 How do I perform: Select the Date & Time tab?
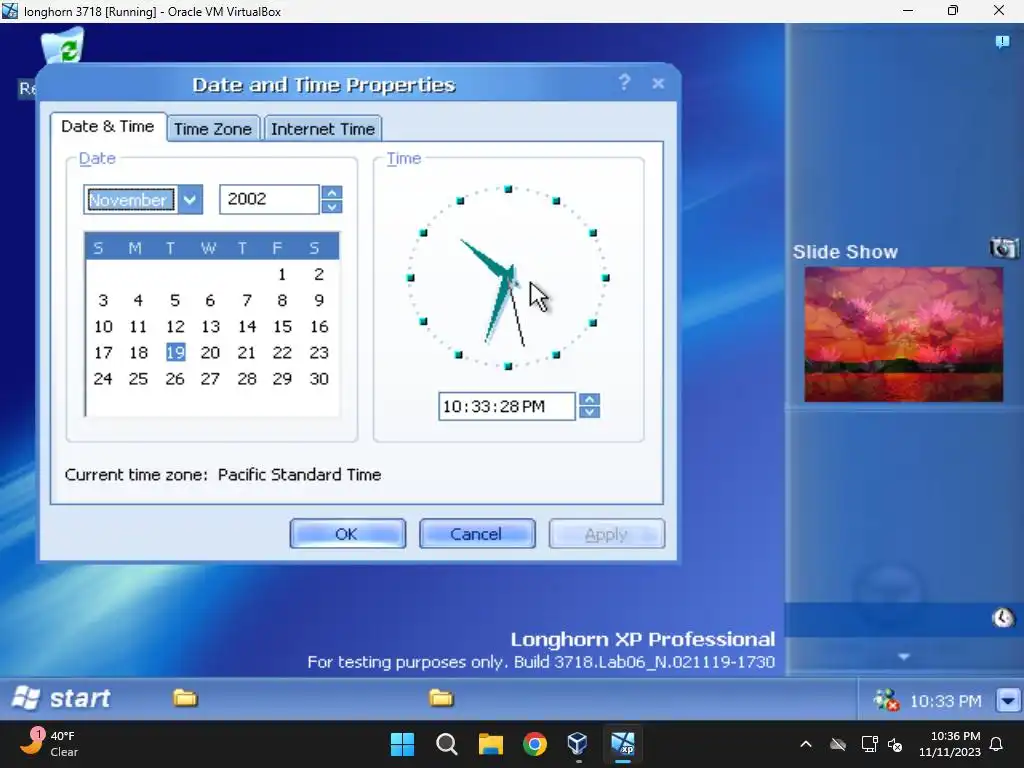pyautogui.click(x=108, y=126)
